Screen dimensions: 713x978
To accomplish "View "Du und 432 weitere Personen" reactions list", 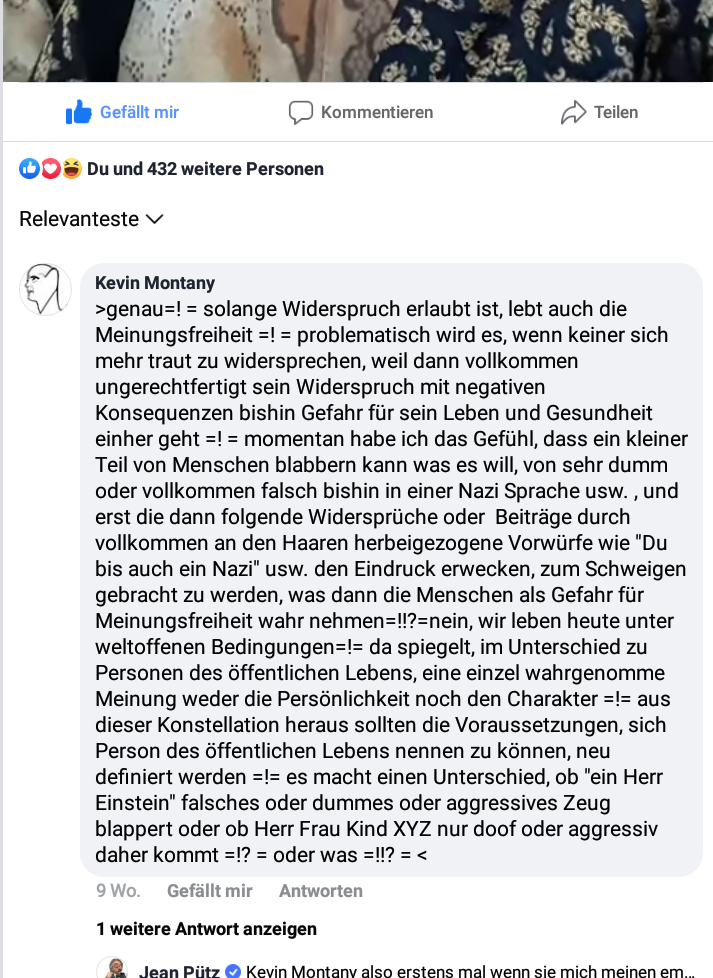I will coord(205,169).
